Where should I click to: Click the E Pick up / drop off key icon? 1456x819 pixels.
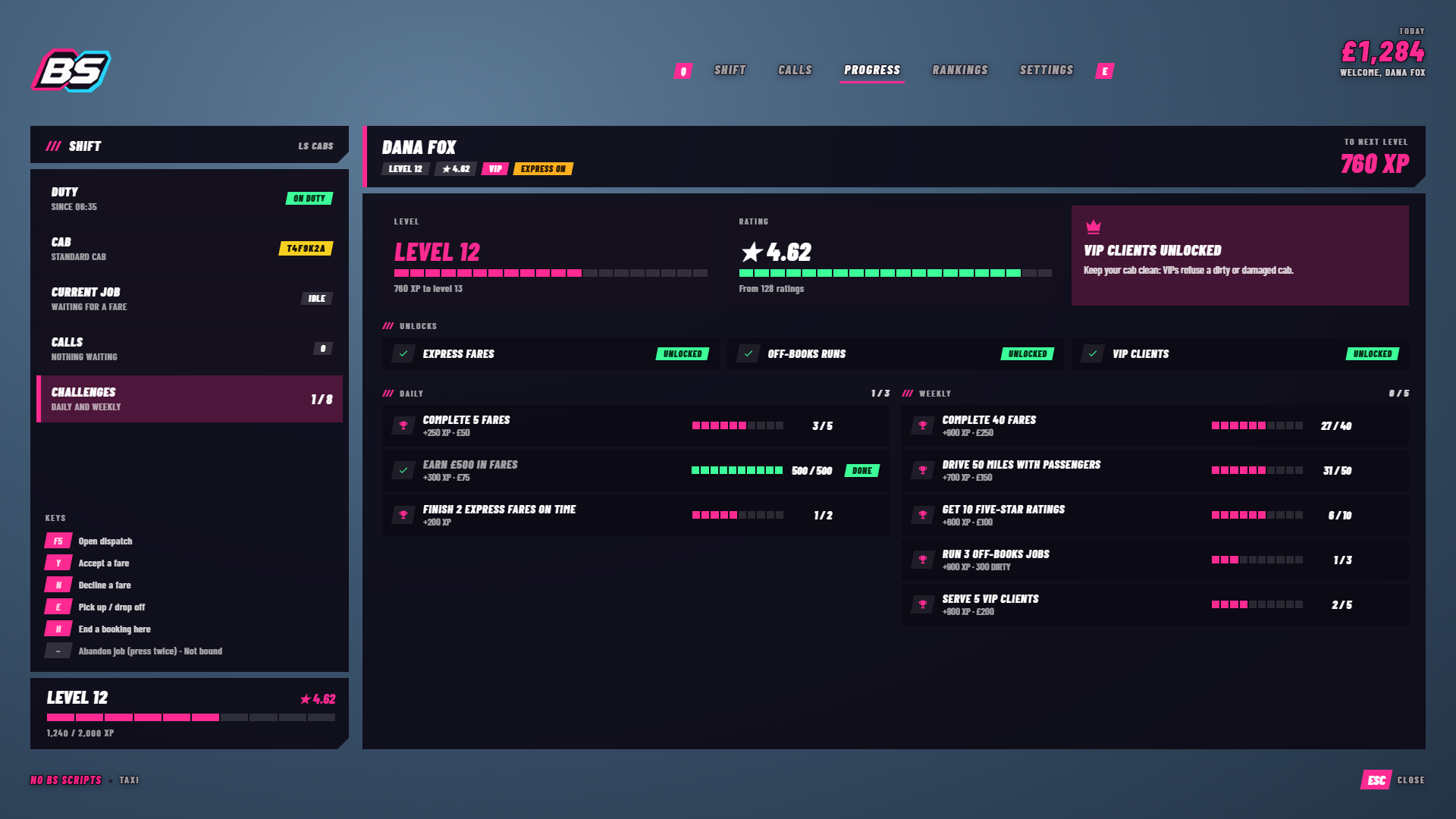(58, 607)
